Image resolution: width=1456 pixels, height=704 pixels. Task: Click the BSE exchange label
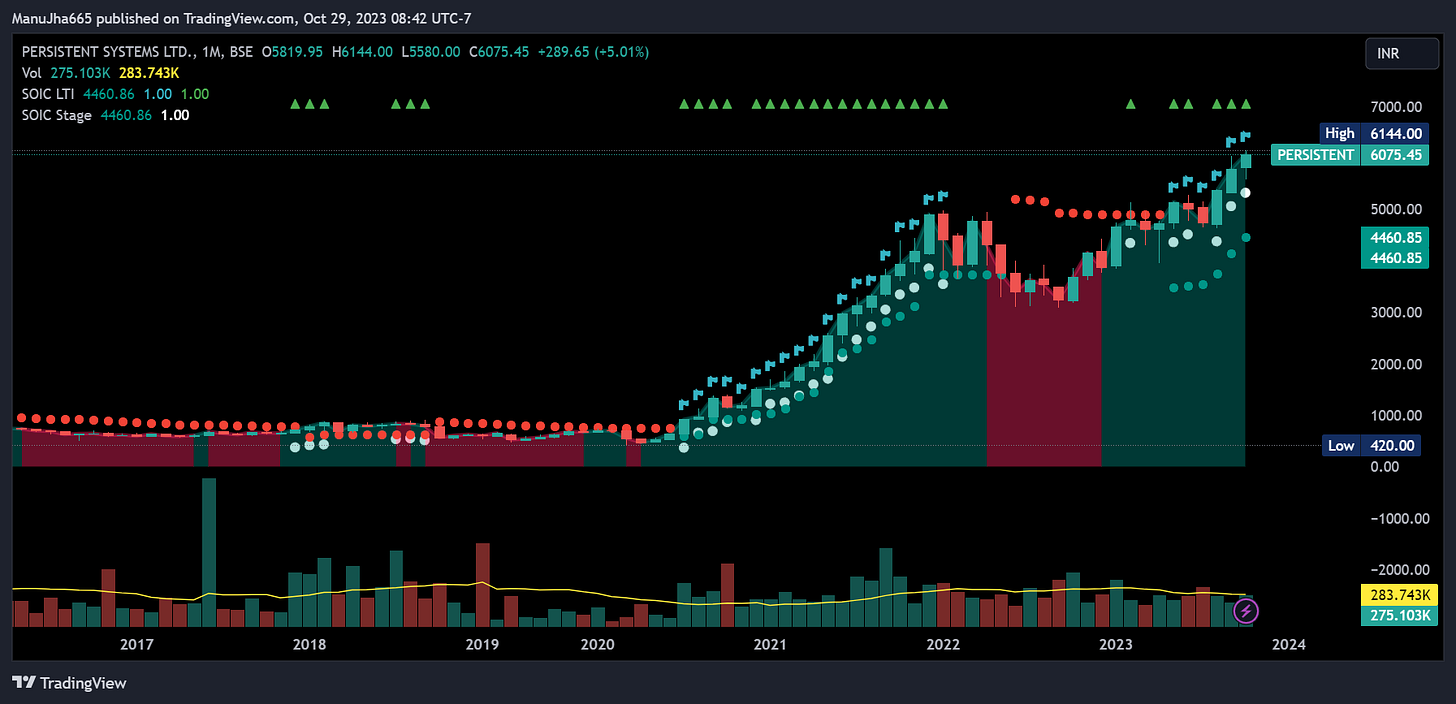pyautogui.click(x=240, y=52)
